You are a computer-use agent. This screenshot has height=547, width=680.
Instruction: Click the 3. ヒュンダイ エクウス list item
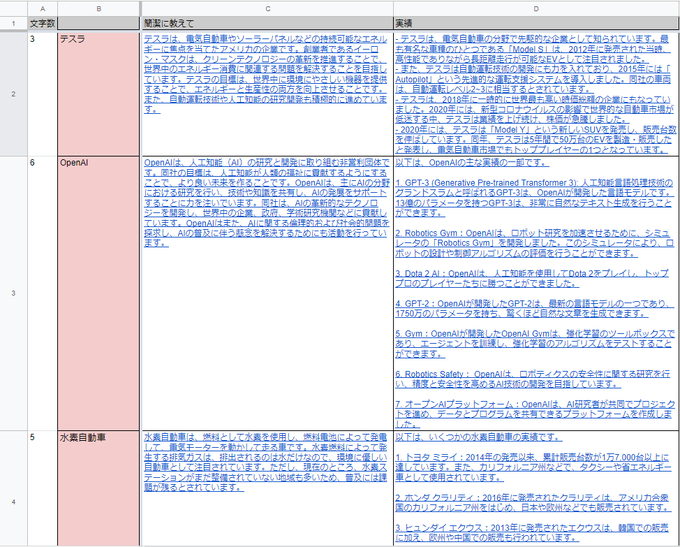[532, 533]
